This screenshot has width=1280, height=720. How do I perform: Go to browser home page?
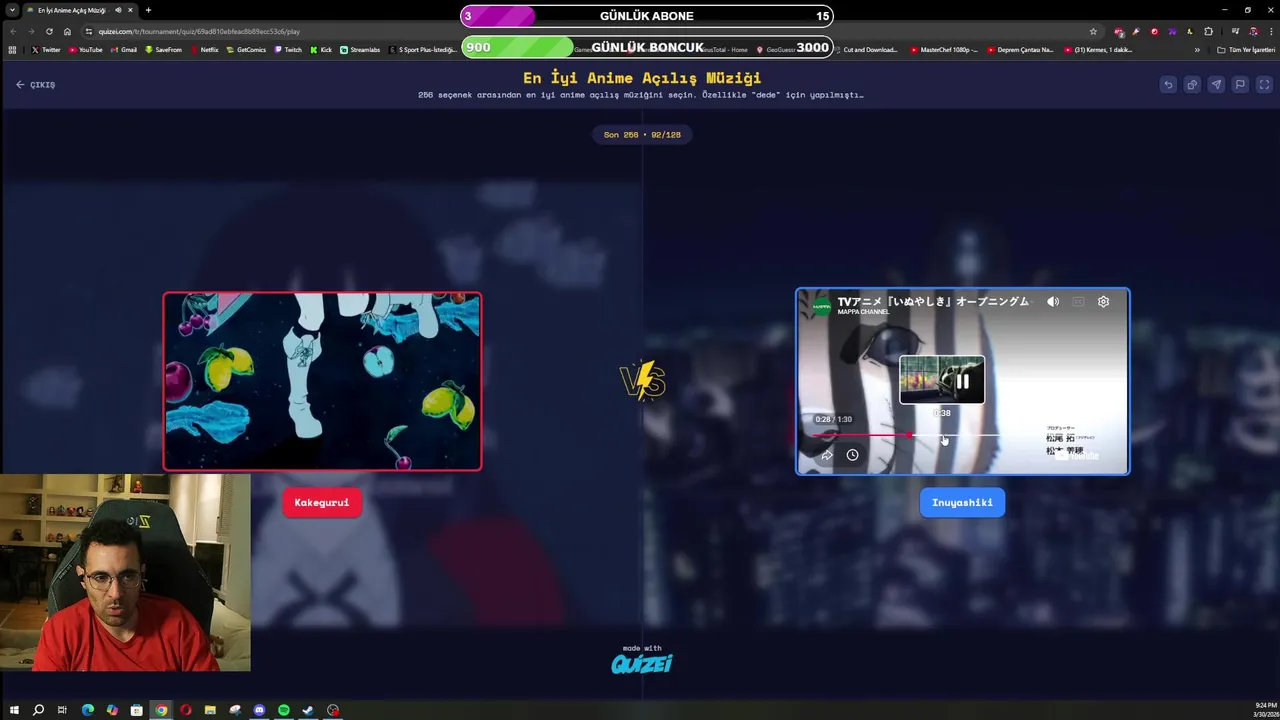tap(67, 31)
